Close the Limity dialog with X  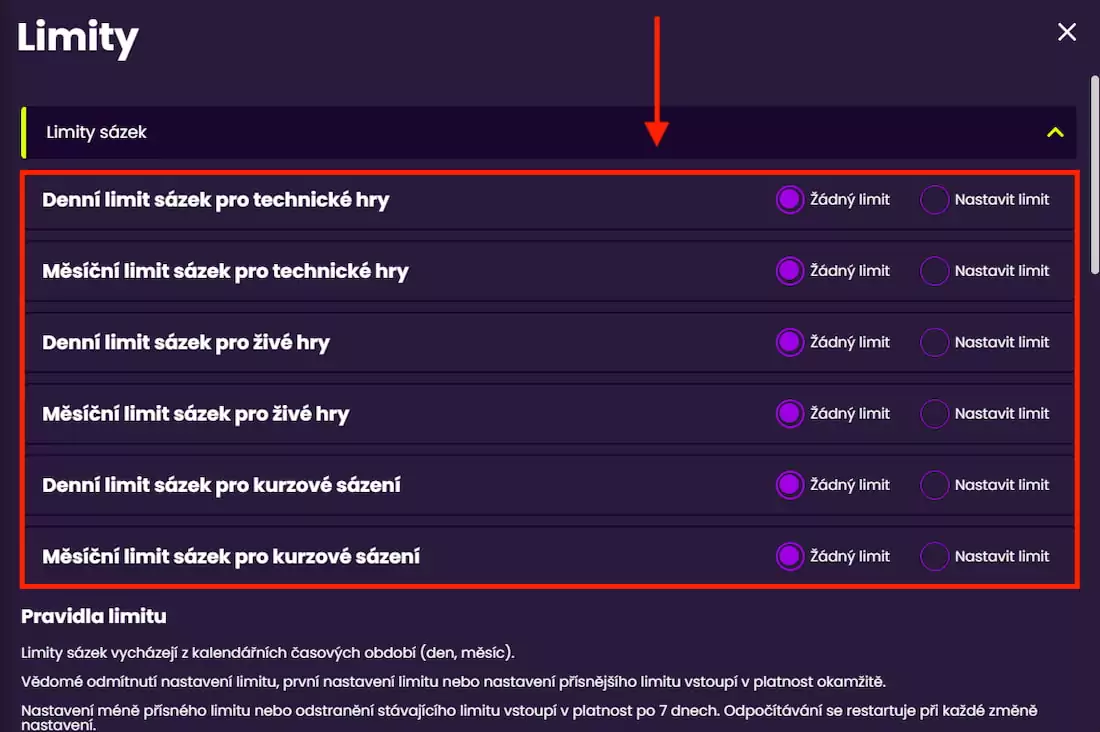tap(1067, 32)
